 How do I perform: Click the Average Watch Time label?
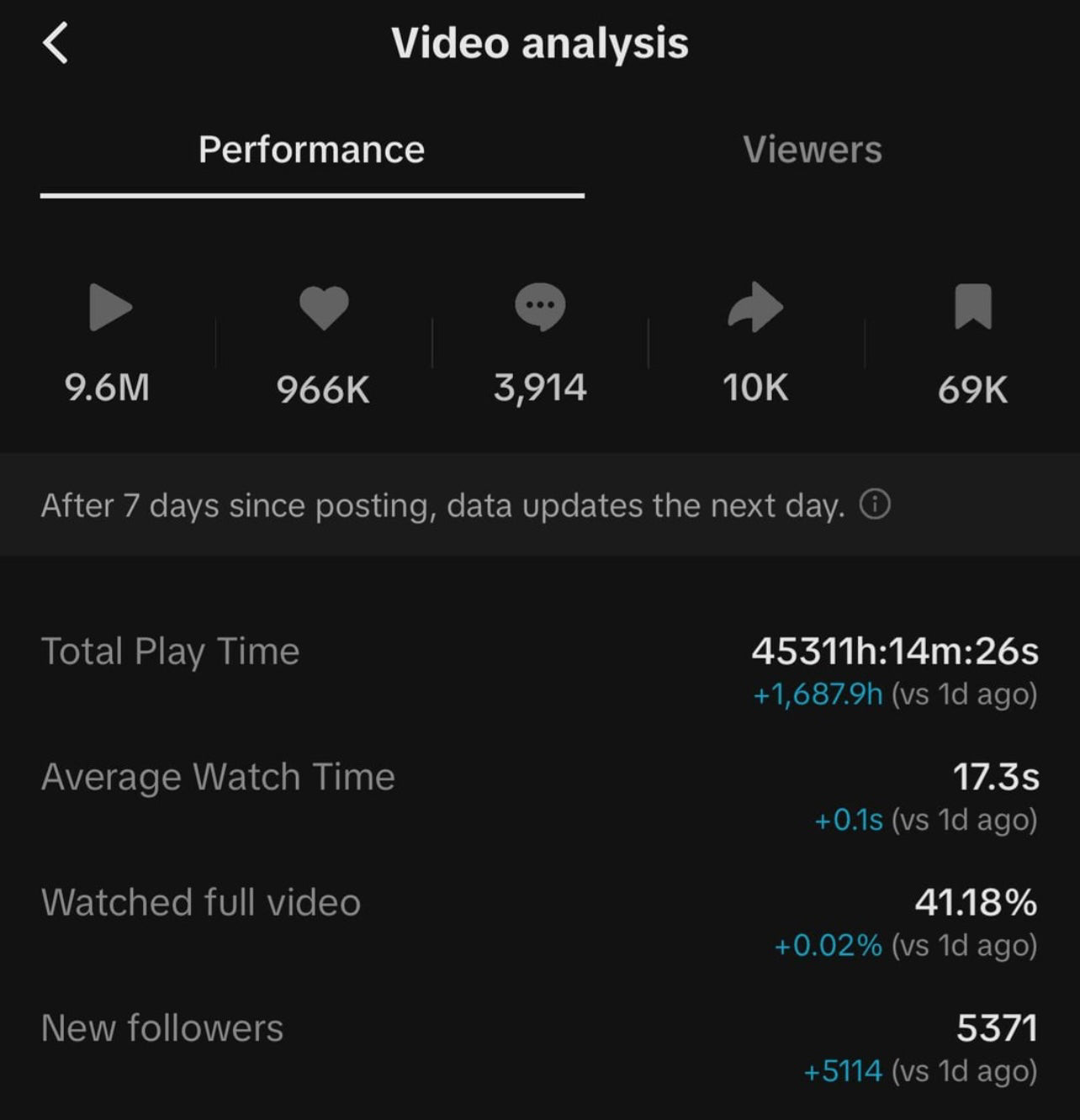coord(218,777)
